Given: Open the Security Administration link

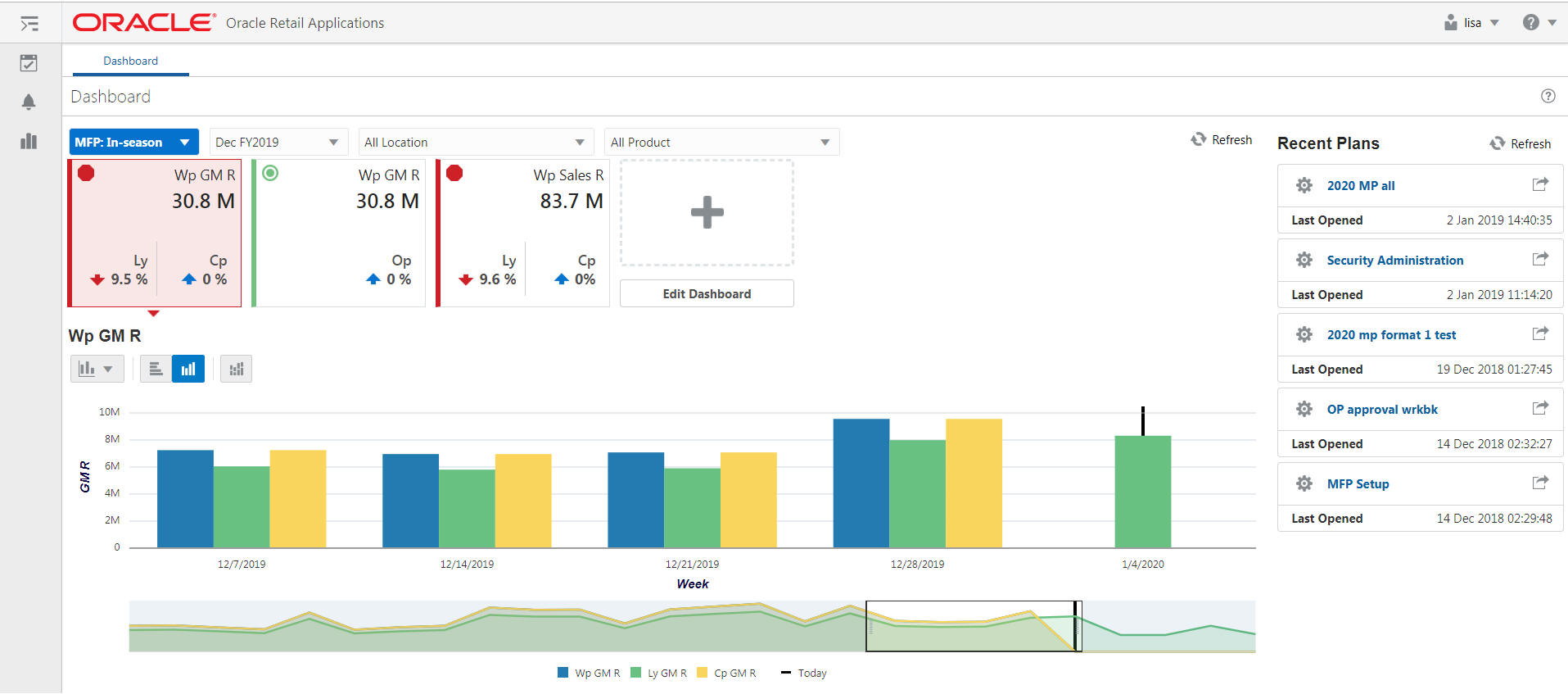Looking at the screenshot, I should click(1395, 261).
